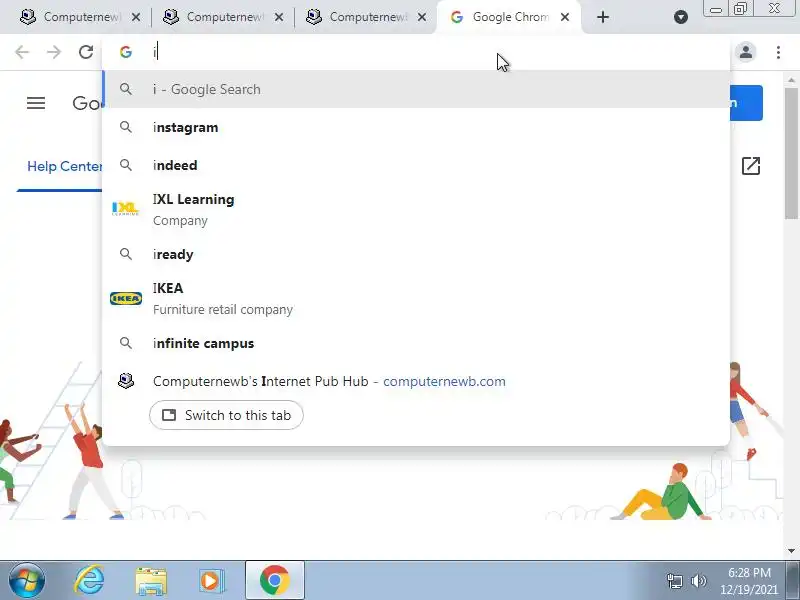
Task: Click the scrollbar down arrow
Action: click(791, 551)
